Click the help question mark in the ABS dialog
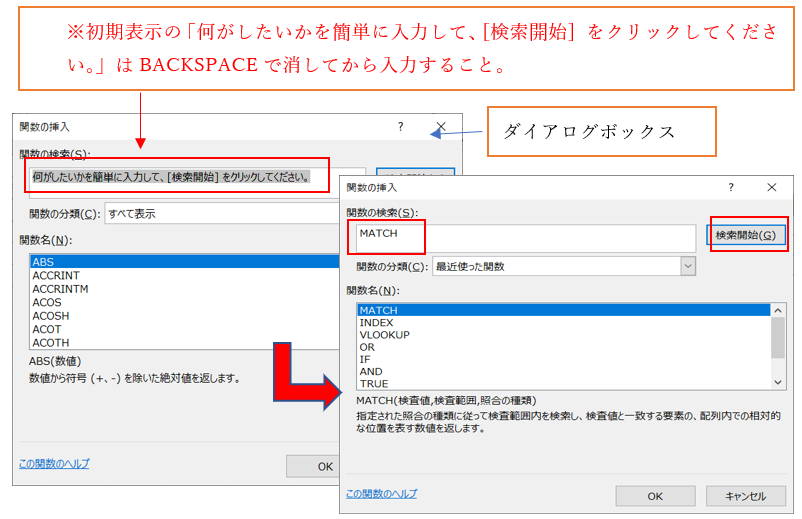The height and width of the screenshot is (519, 802). click(400, 127)
